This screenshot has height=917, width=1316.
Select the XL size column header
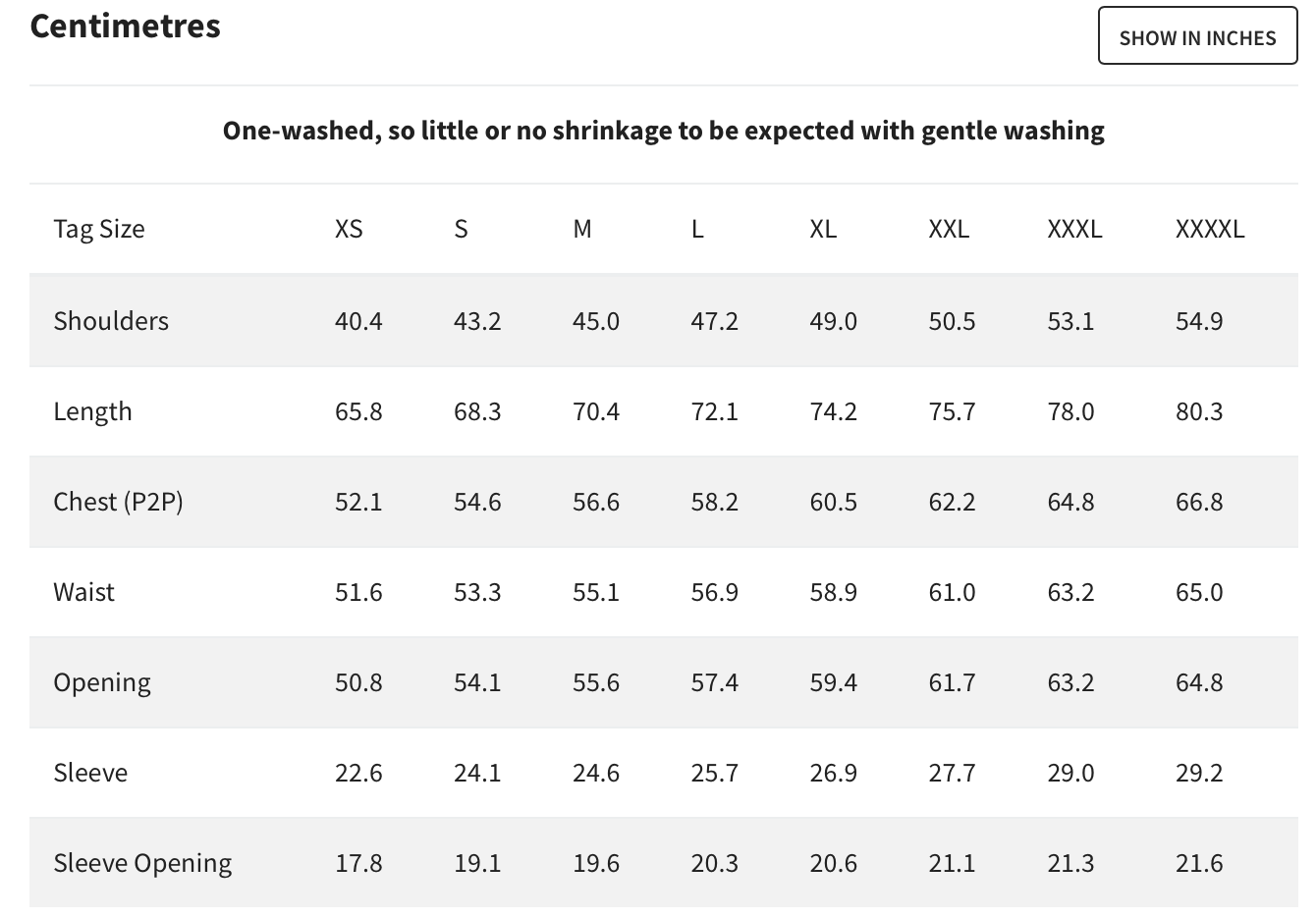tap(823, 229)
